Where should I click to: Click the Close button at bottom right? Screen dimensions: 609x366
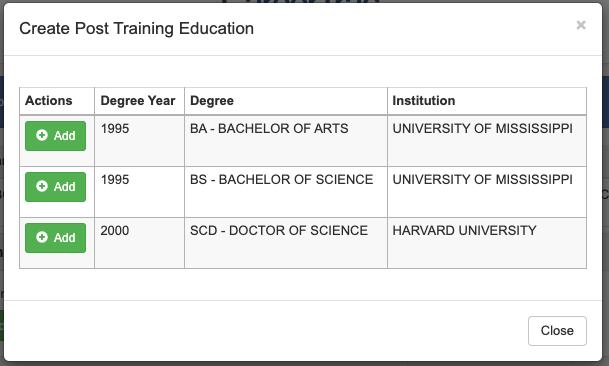(557, 331)
